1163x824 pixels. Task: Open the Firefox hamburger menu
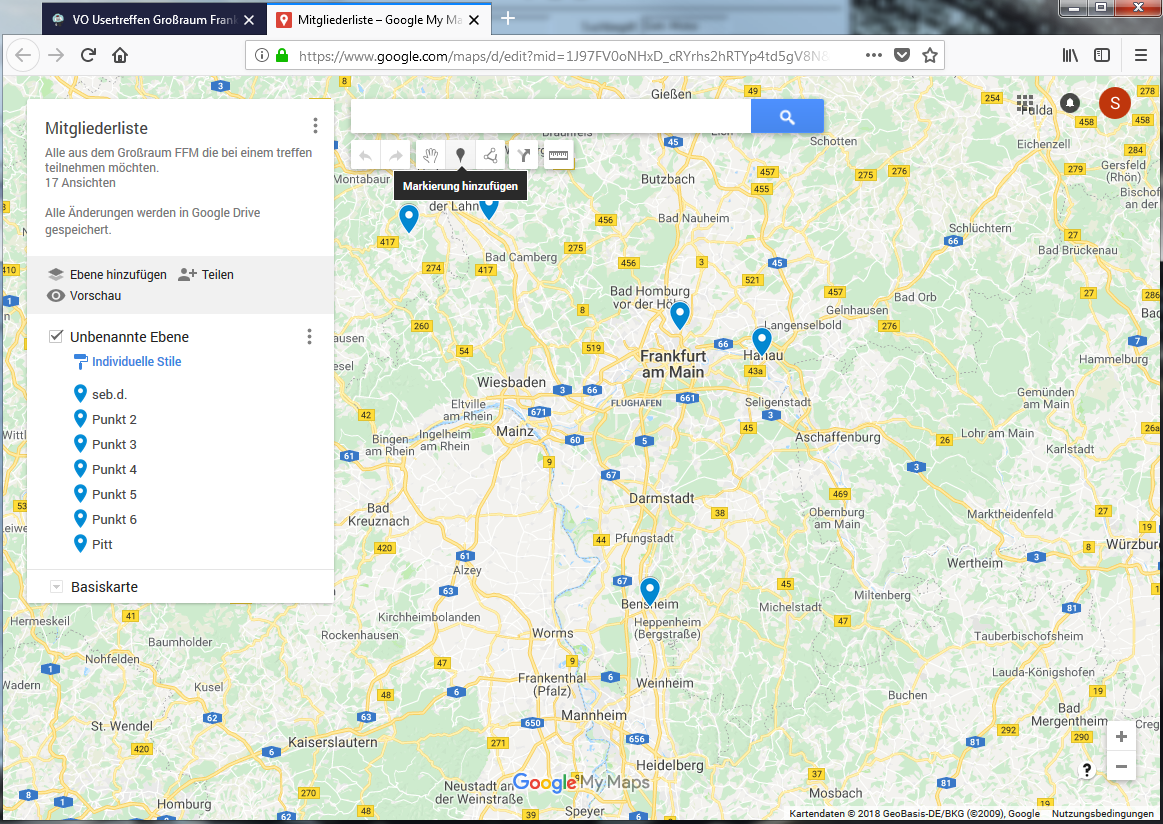(1141, 55)
